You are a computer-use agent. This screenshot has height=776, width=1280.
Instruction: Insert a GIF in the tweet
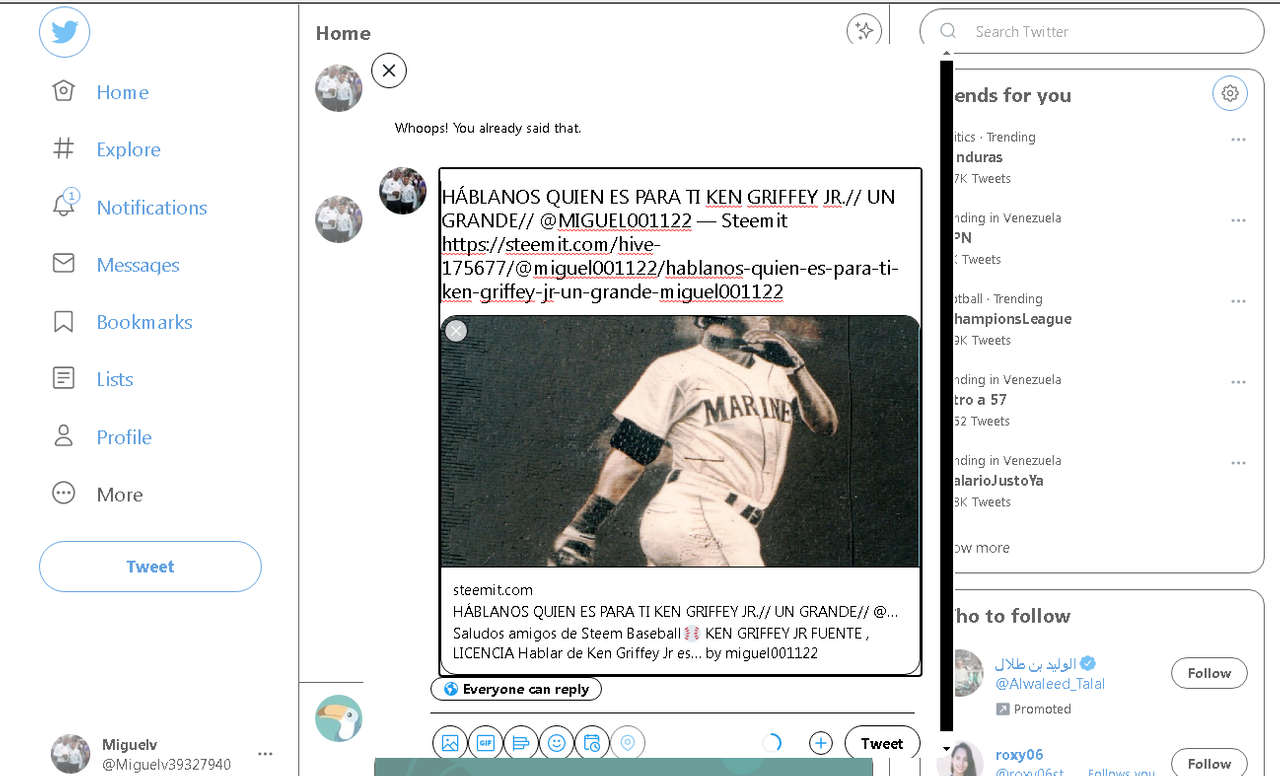486,743
